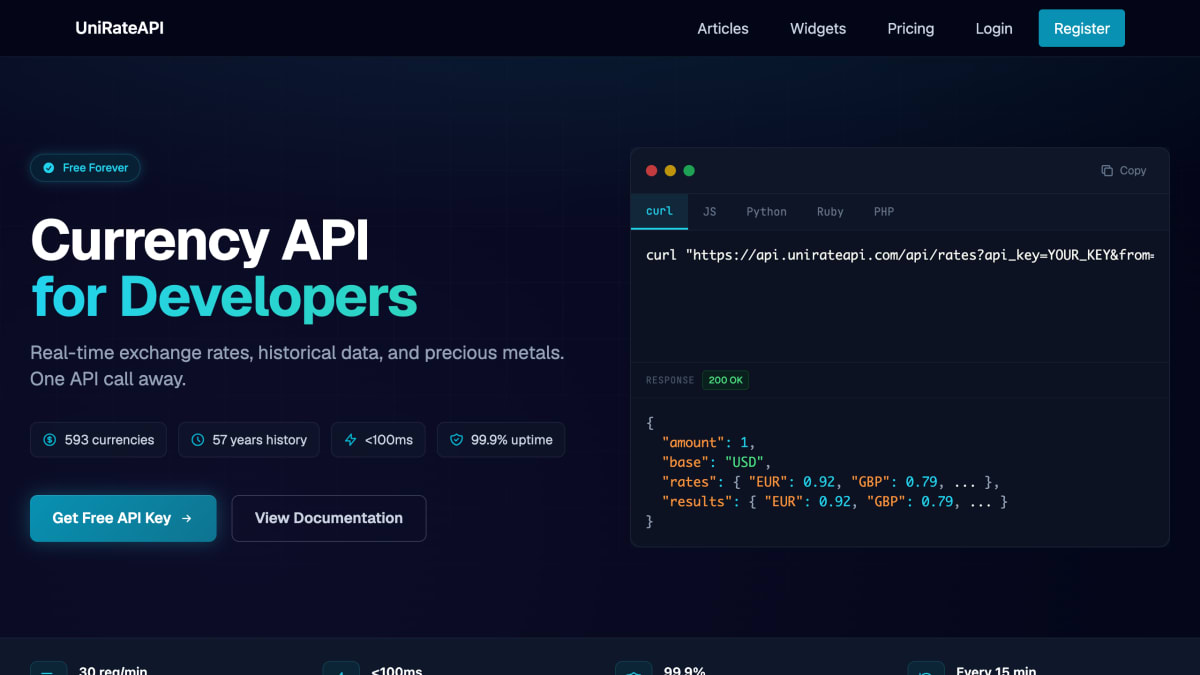The width and height of the screenshot is (1200, 675).
Task: Click the Currency API heading
Action: [x=200, y=240]
